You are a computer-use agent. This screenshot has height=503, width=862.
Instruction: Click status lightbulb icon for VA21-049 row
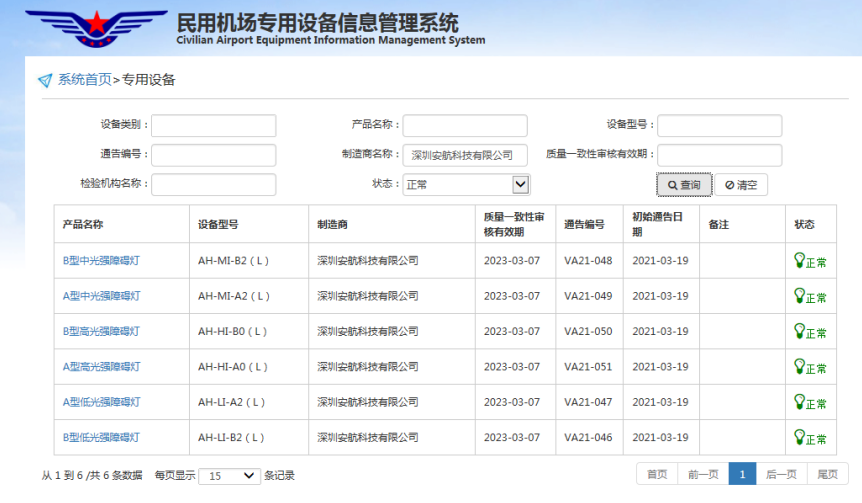click(799, 295)
